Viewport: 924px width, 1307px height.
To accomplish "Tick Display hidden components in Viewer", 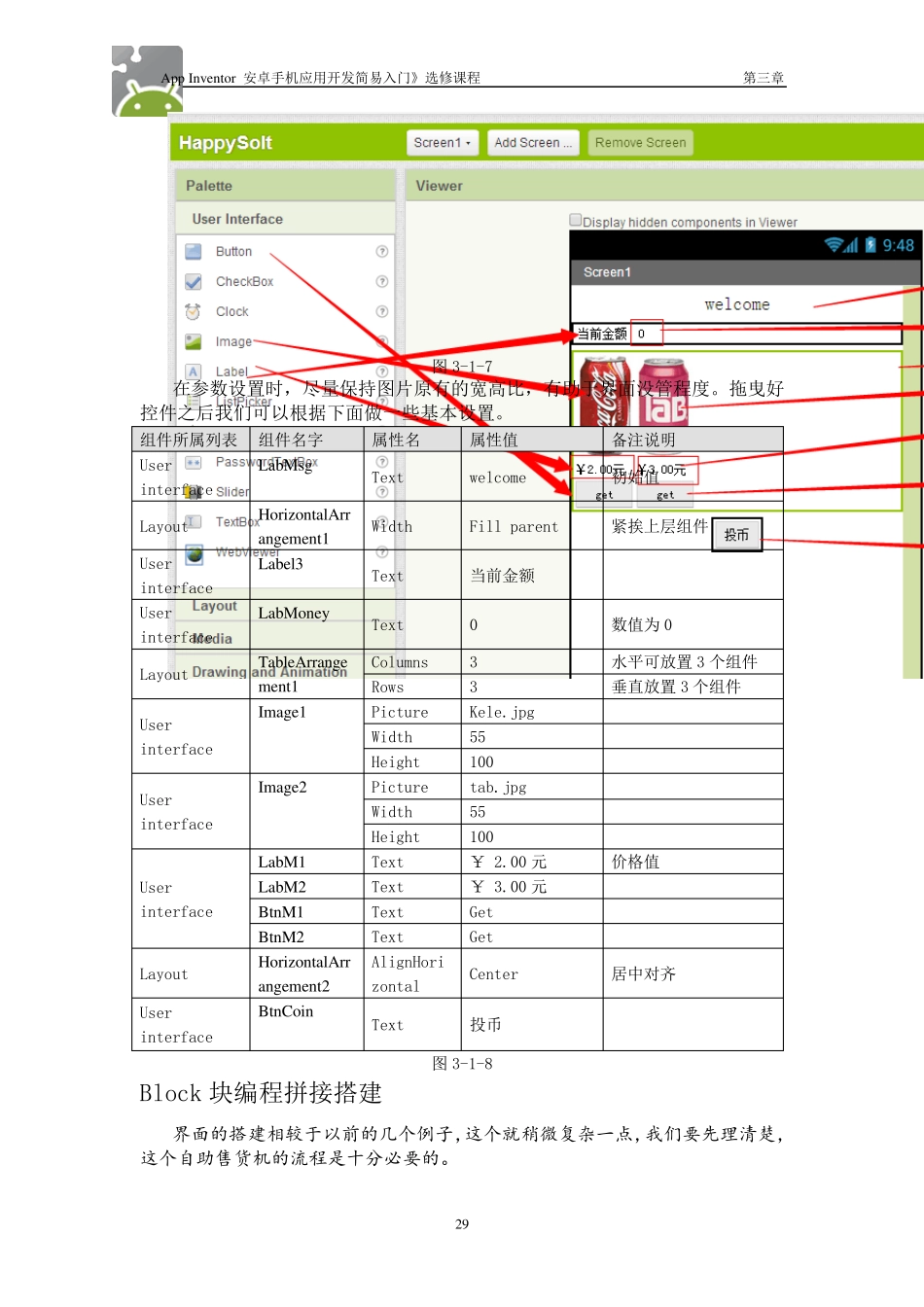I will point(576,221).
